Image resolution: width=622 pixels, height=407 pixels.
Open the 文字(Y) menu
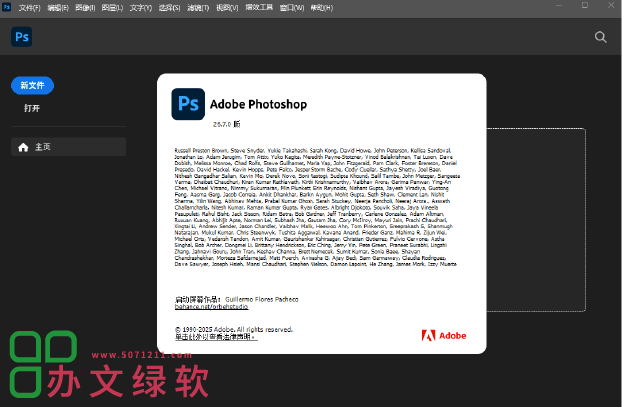point(141,8)
